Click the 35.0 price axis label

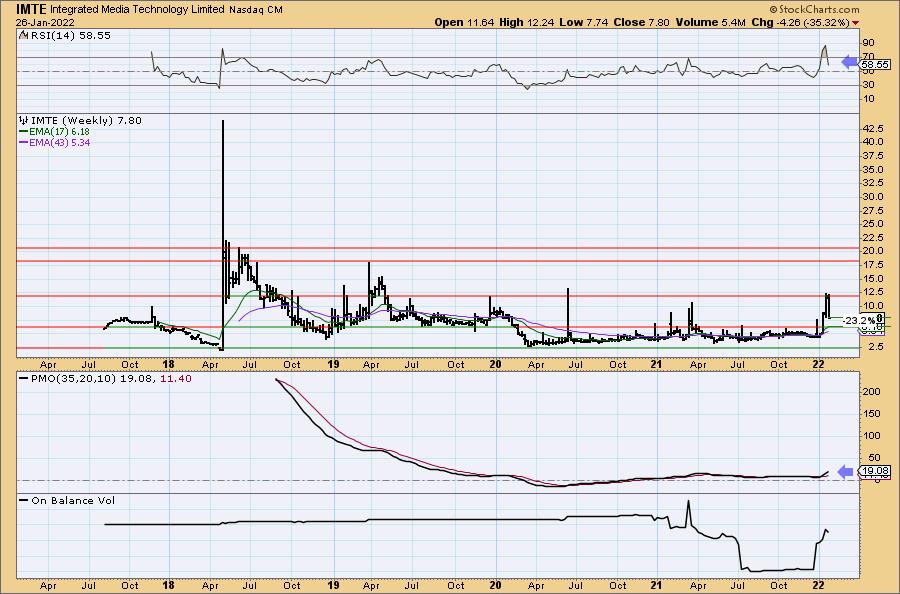point(872,169)
